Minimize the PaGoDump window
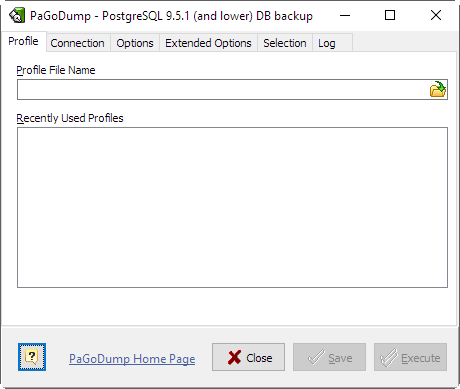Viewport: 460px width, 389px height. click(345, 15)
